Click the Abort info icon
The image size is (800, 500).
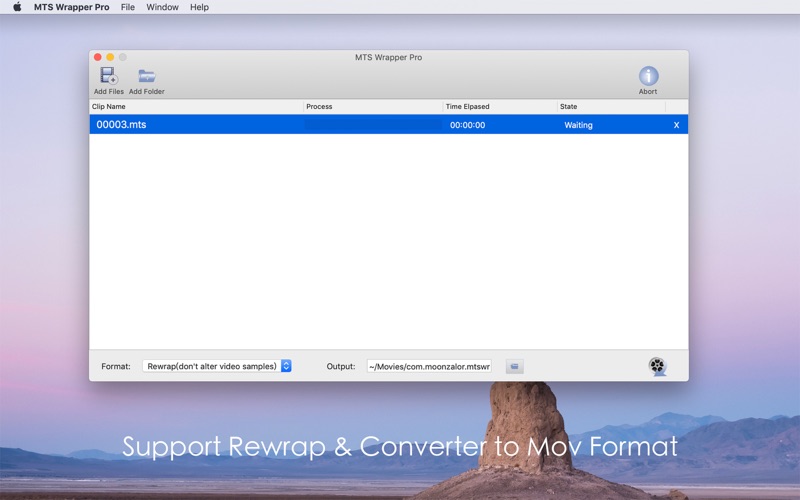(648, 76)
